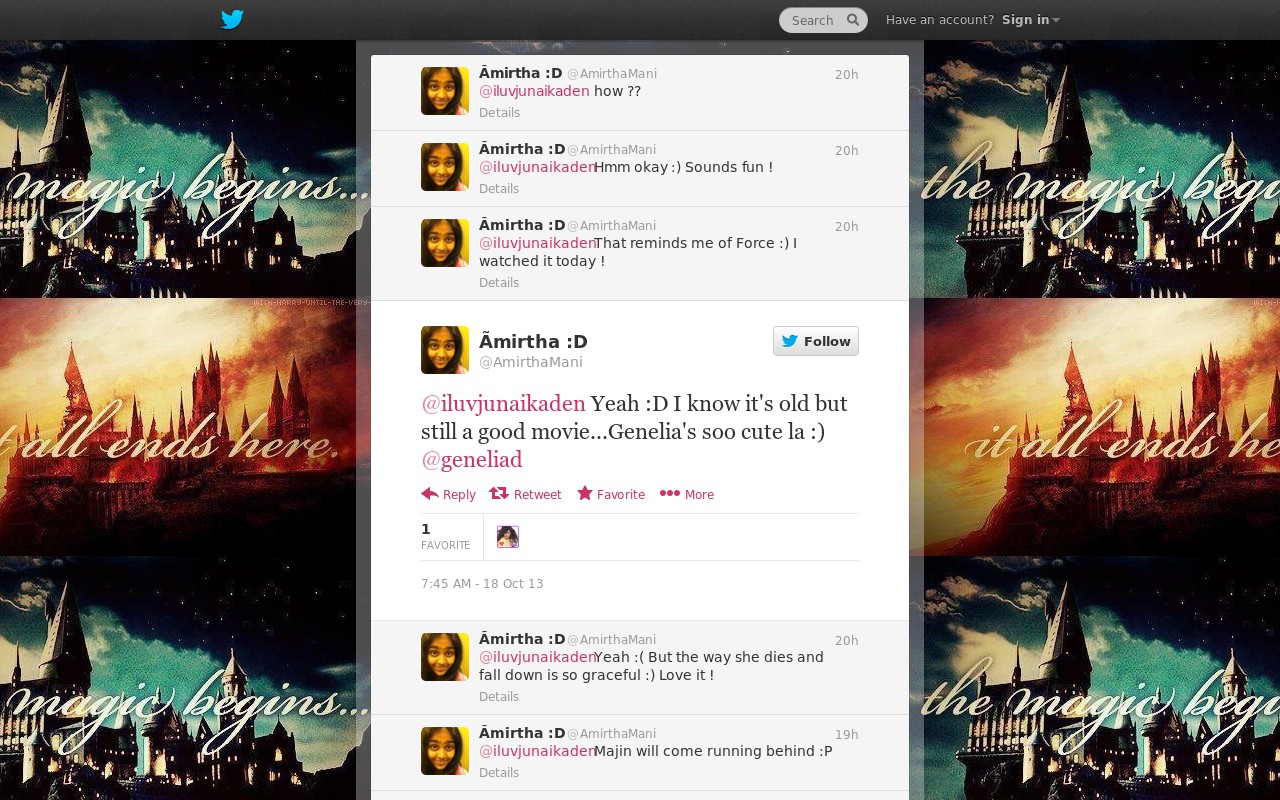Click the 1 FAVORITE count
Viewport: 1280px width, 800px height.
[445, 536]
